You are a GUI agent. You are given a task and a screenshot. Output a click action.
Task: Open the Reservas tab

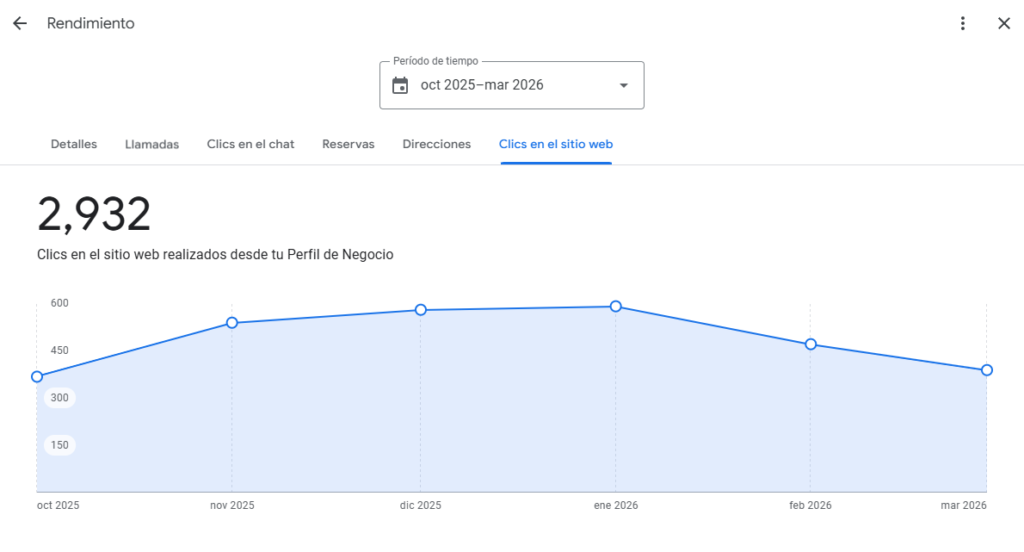[348, 144]
